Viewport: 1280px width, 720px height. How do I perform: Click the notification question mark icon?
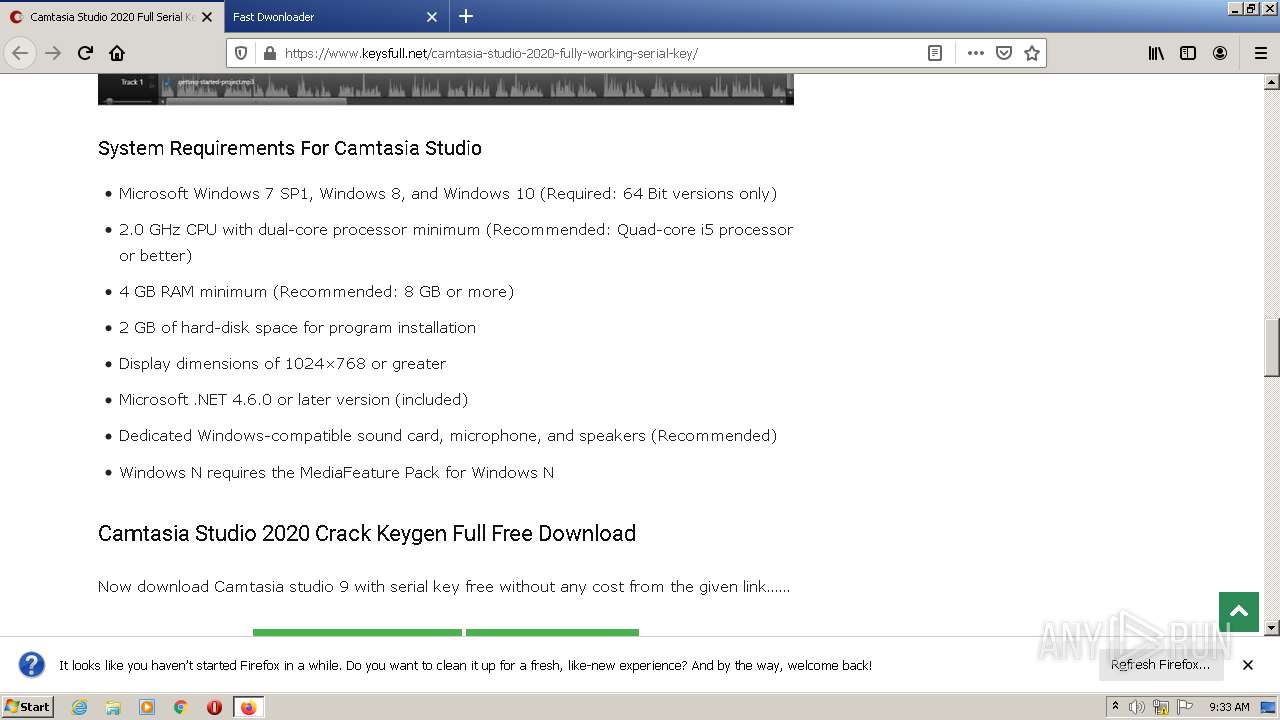click(32, 665)
